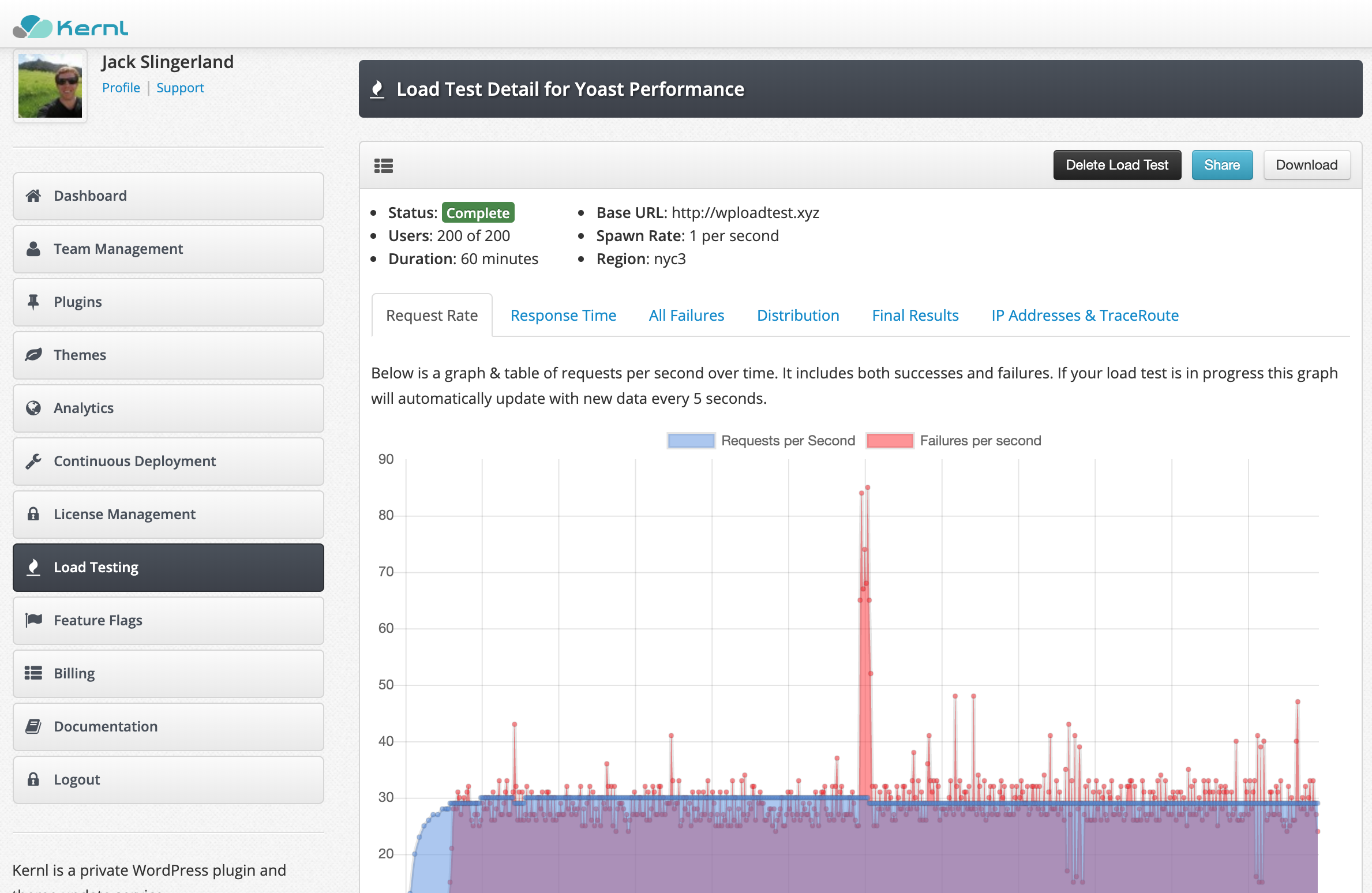This screenshot has width=1372, height=893.
Task: Click Jack Slingerland's profile photo
Action: tap(50, 86)
